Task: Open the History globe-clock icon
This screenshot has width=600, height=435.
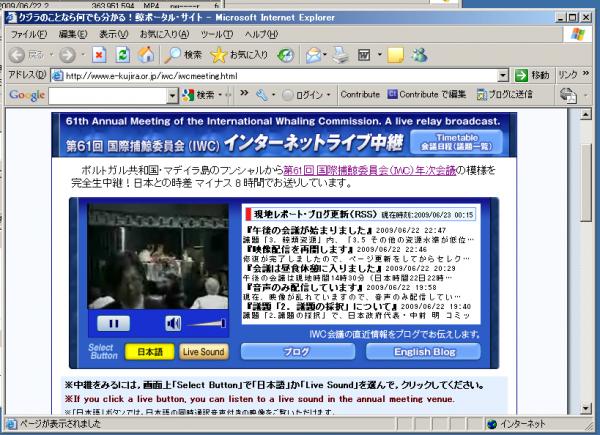Action: [x=285, y=55]
